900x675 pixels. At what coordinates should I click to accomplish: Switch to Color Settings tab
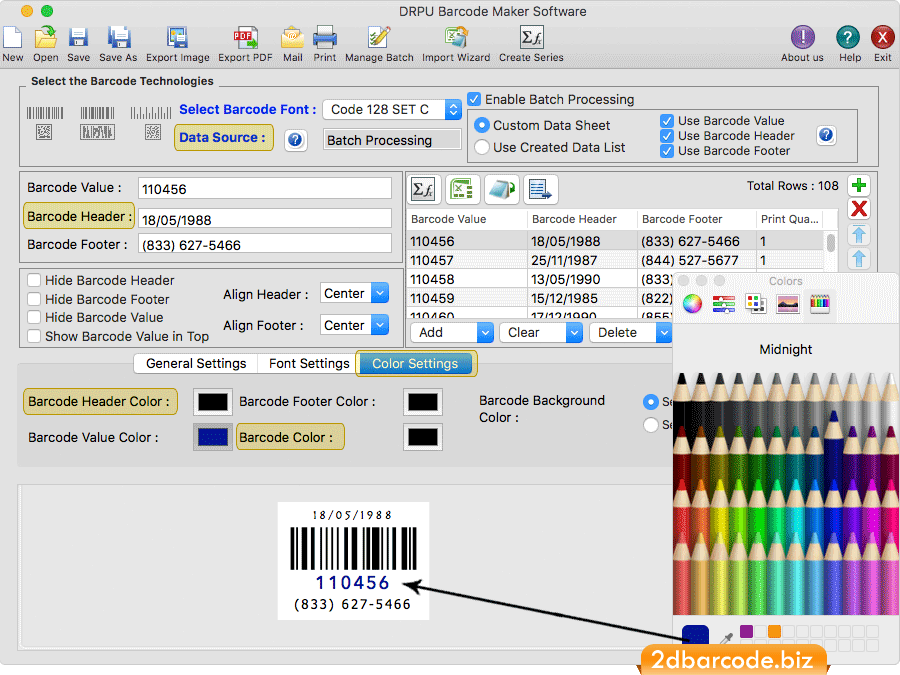coord(415,363)
